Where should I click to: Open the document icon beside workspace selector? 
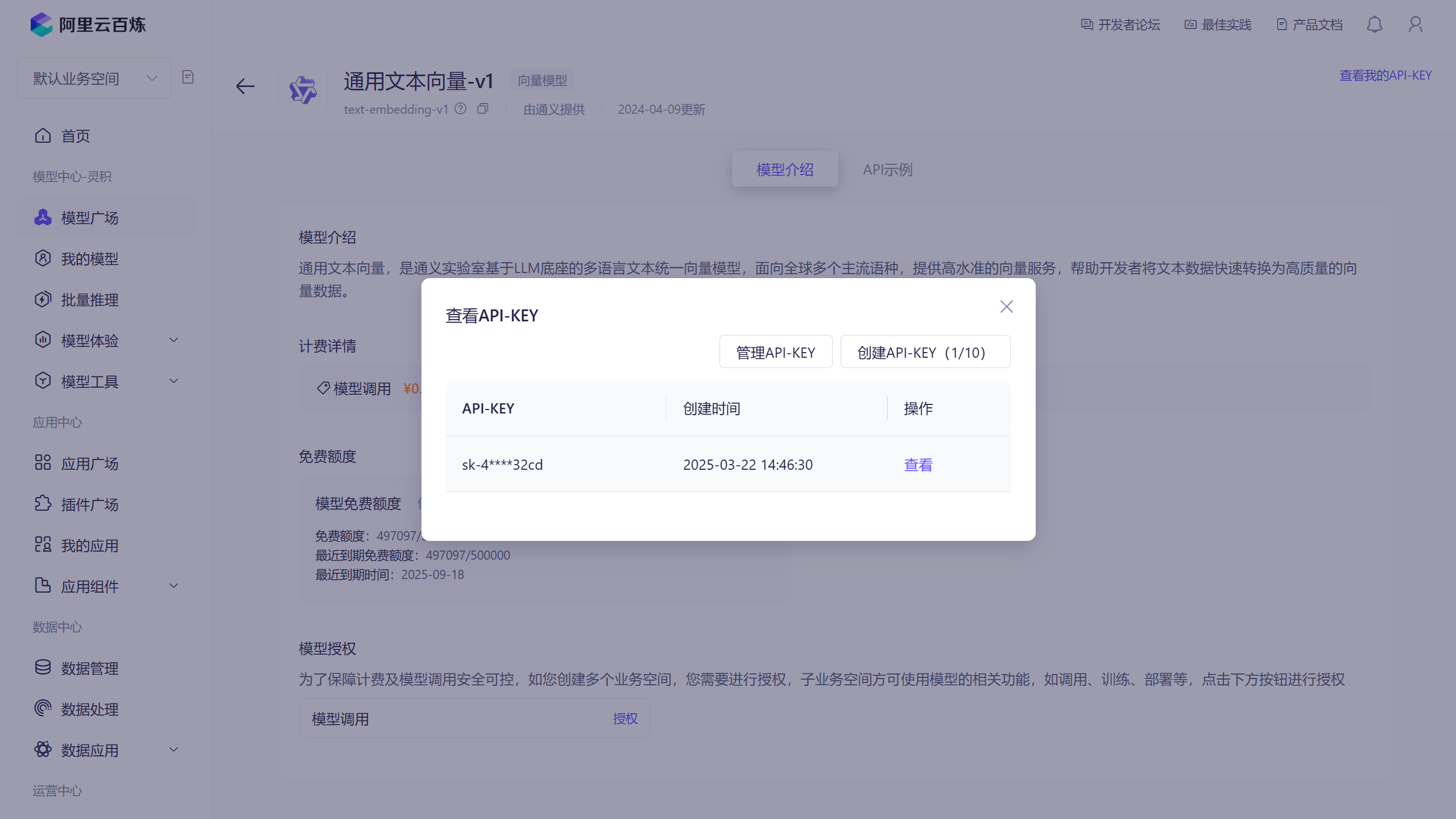[188, 77]
